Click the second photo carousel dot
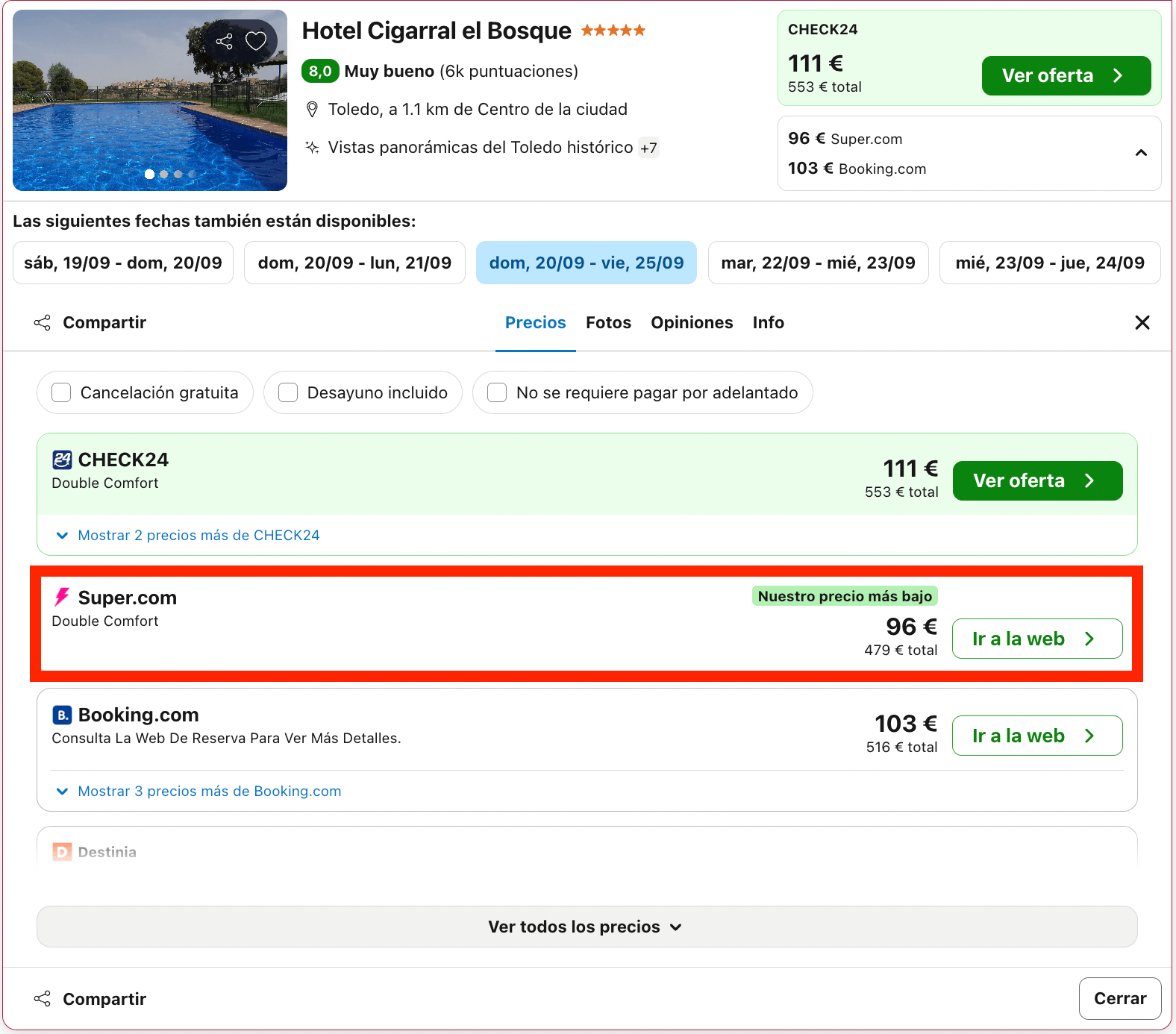This screenshot has height=1034, width=1176. click(x=164, y=174)
